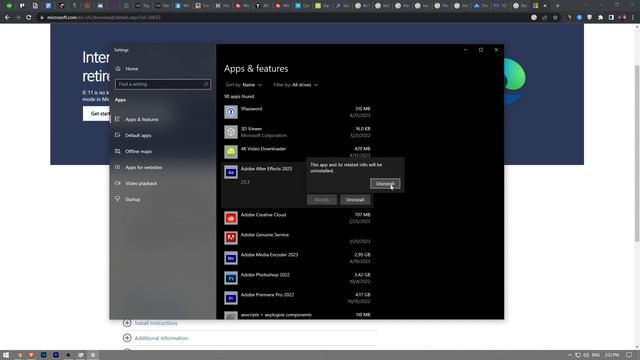Screen dimensions: 640x360
Task: Expand Install Instructions on the web page
Action: point(156,323)
